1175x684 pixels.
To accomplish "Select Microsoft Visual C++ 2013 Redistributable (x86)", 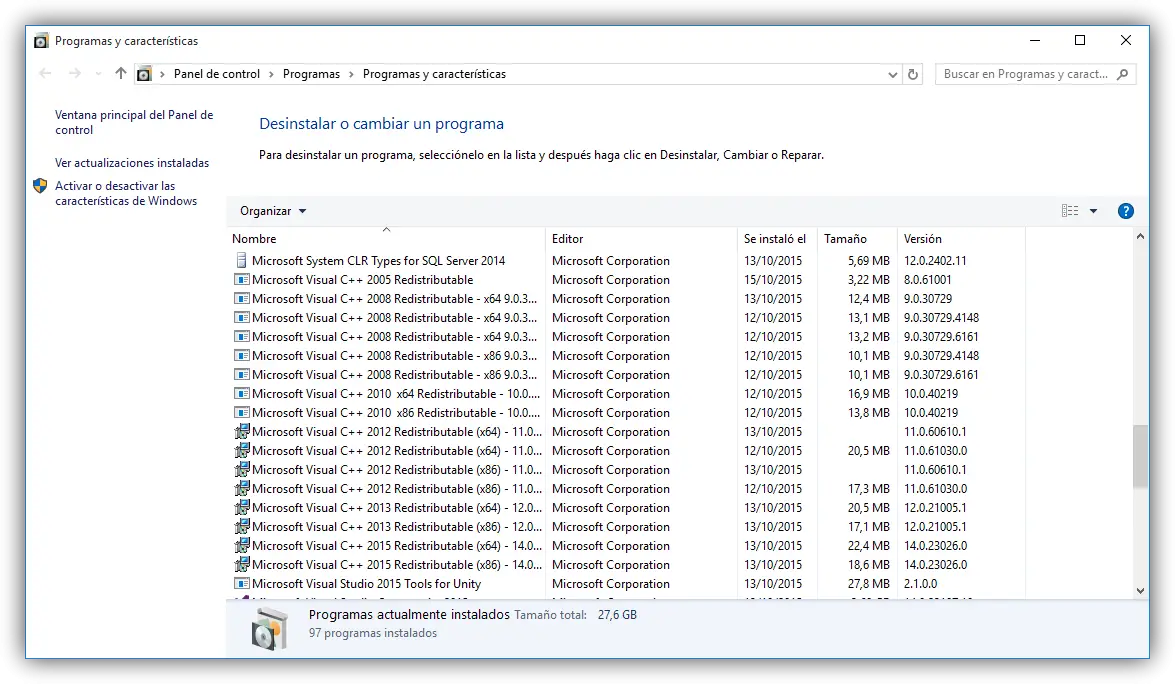I will [x=627, y=527].
